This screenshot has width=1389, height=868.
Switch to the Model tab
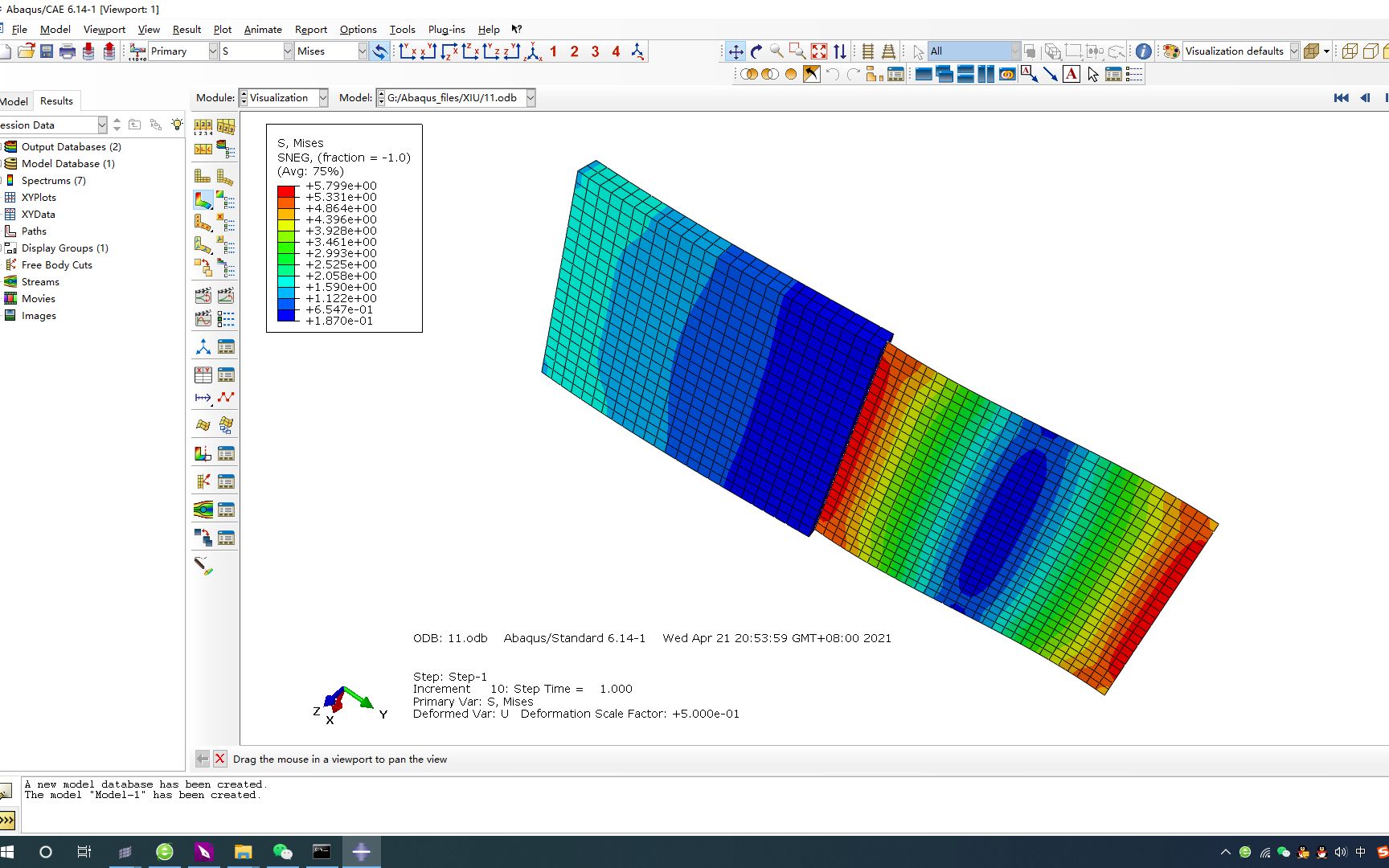14,100
